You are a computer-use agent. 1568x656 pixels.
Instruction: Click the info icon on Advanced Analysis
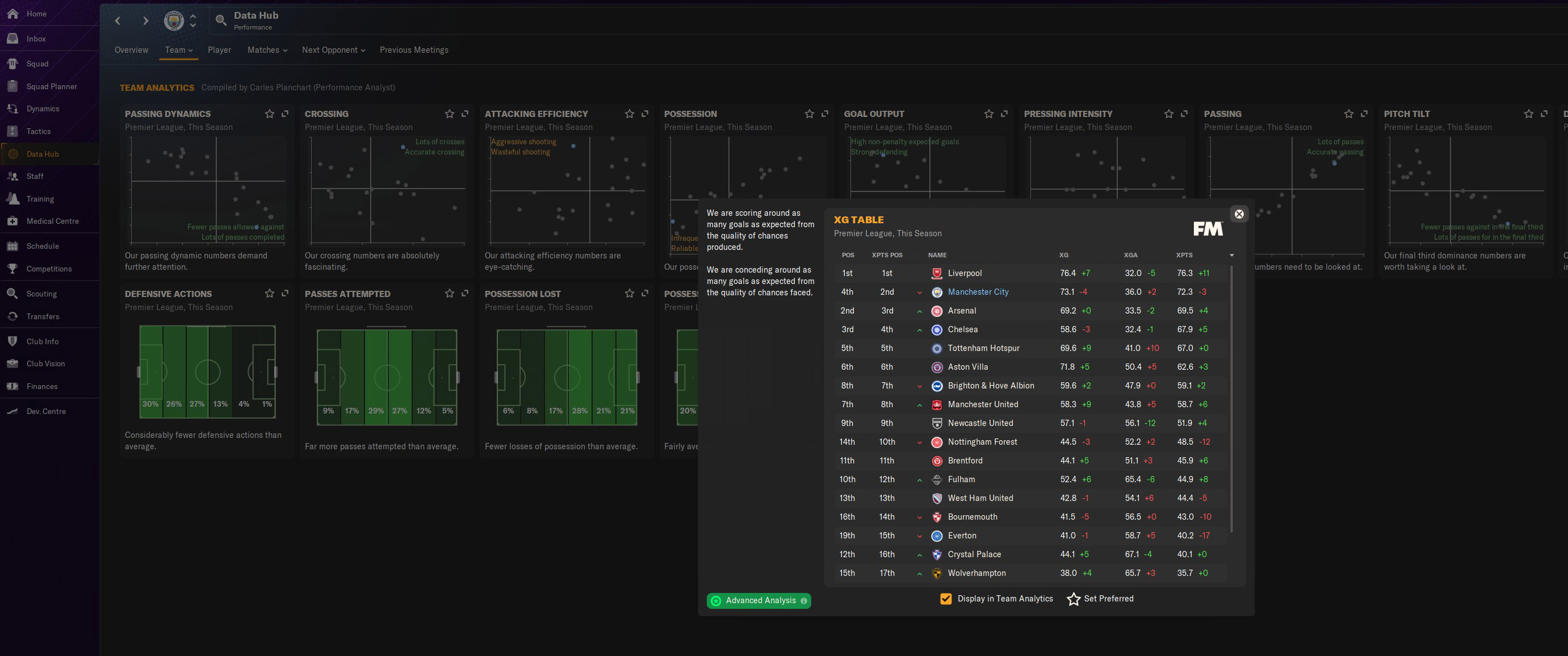click(x=803, y=600)
